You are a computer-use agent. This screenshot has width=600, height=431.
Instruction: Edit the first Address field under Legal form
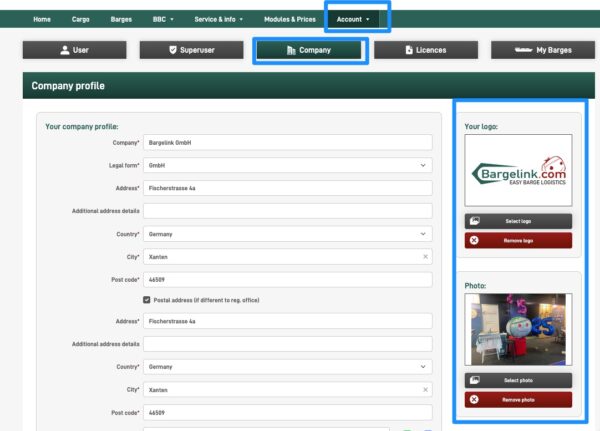click(288, 188)
